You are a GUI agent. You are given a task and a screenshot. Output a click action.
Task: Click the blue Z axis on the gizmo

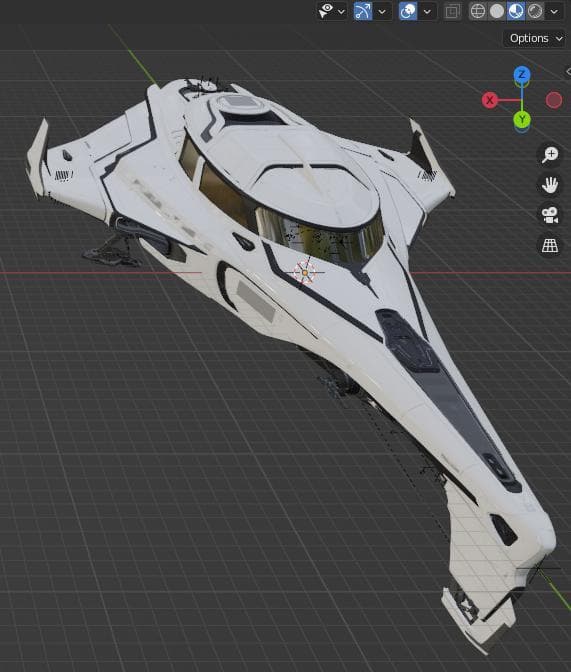(x=522, y=75)
